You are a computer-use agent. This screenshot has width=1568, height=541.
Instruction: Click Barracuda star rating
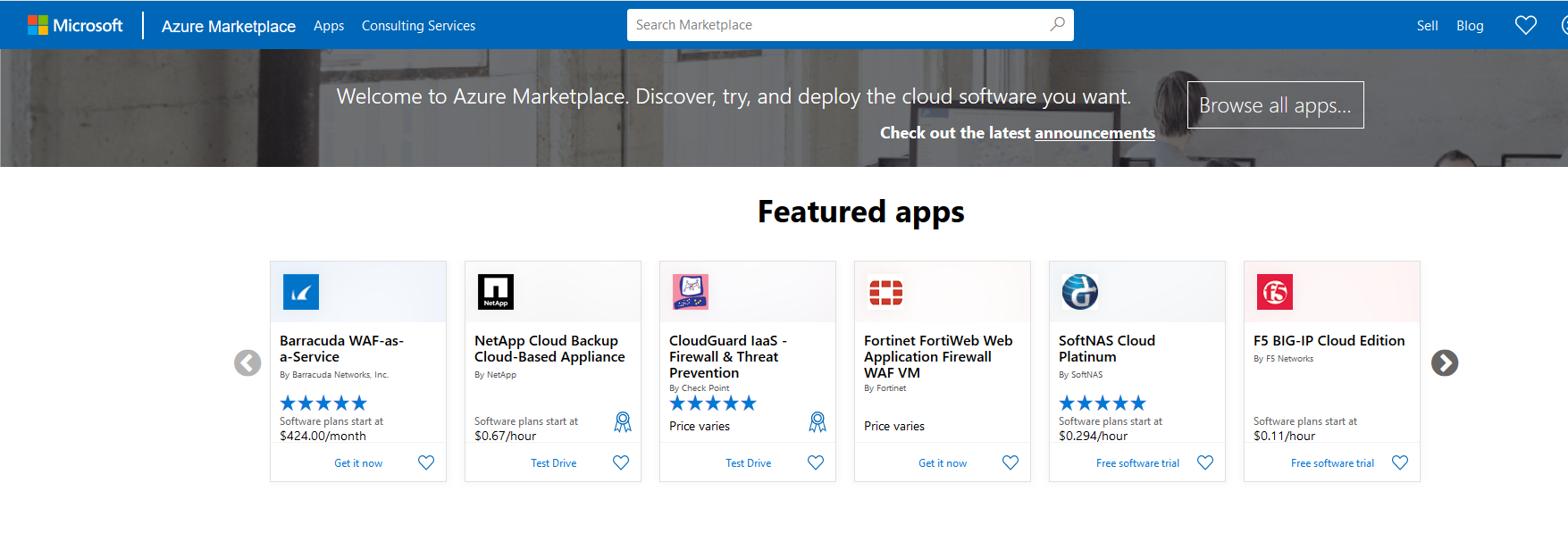tap(323, 404)
